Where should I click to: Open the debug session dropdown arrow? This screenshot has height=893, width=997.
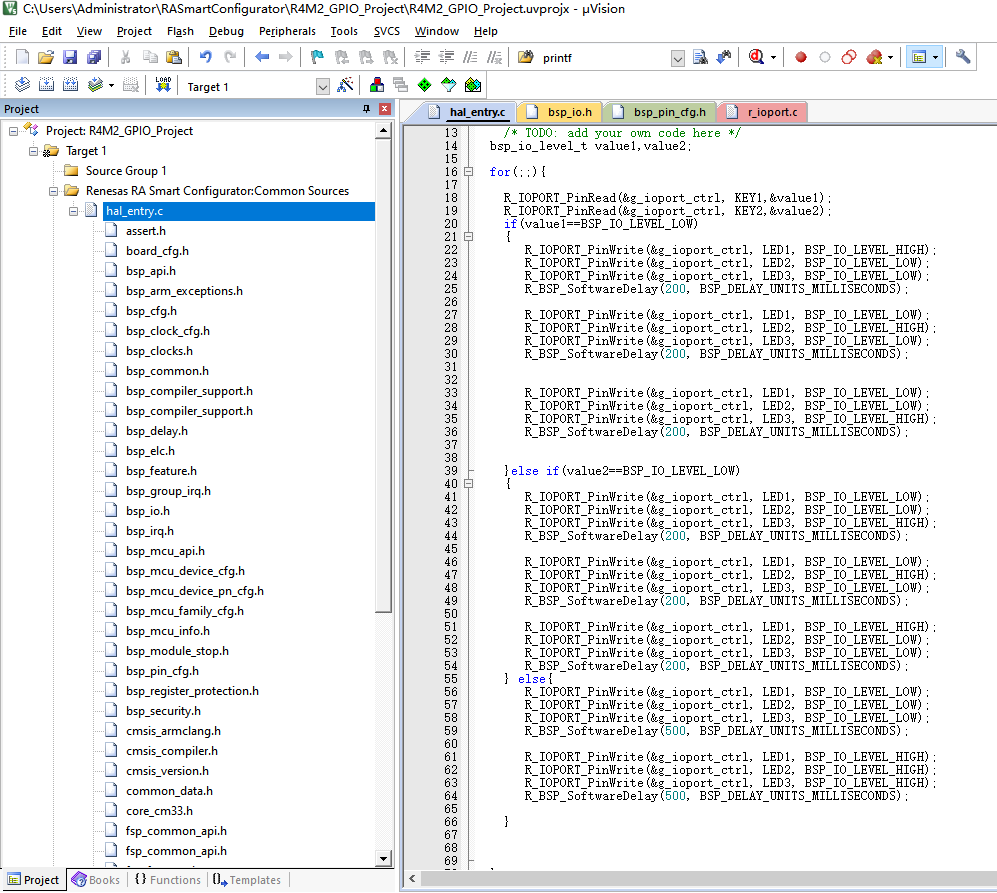point(773,57)
